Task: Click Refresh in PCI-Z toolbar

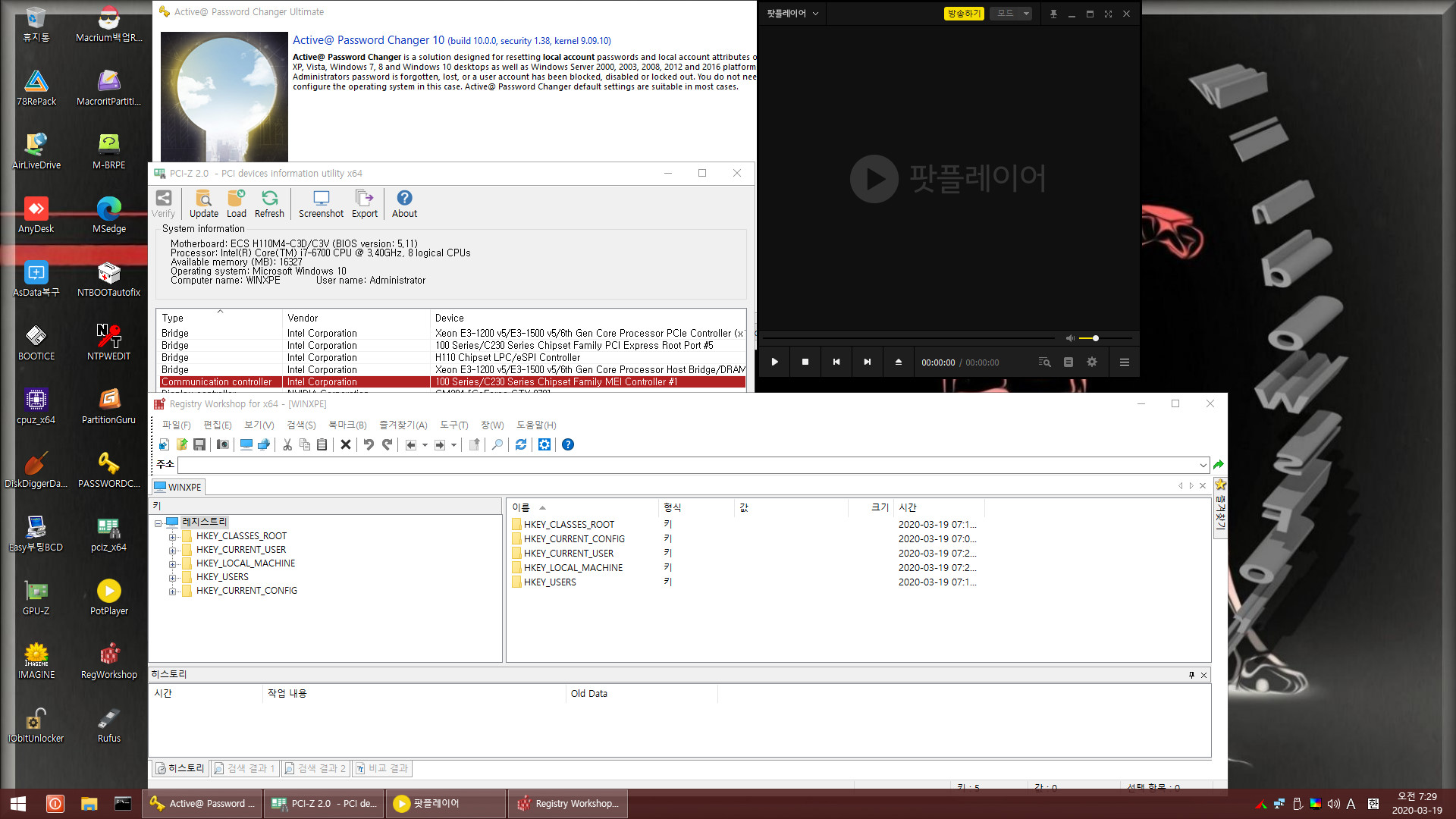Action: pyautogui.click(x=269, y=204)
